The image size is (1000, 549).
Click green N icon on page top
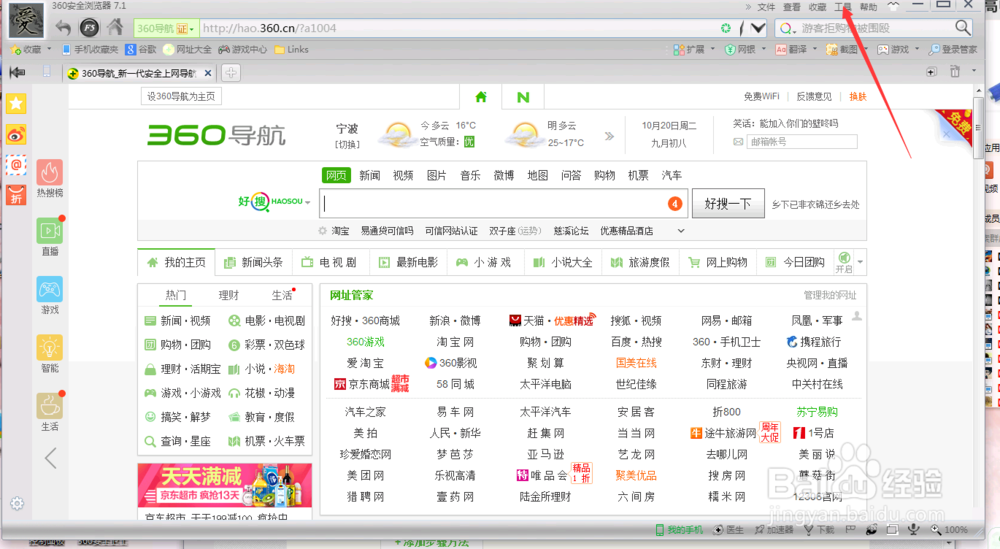tap(523, 97)
